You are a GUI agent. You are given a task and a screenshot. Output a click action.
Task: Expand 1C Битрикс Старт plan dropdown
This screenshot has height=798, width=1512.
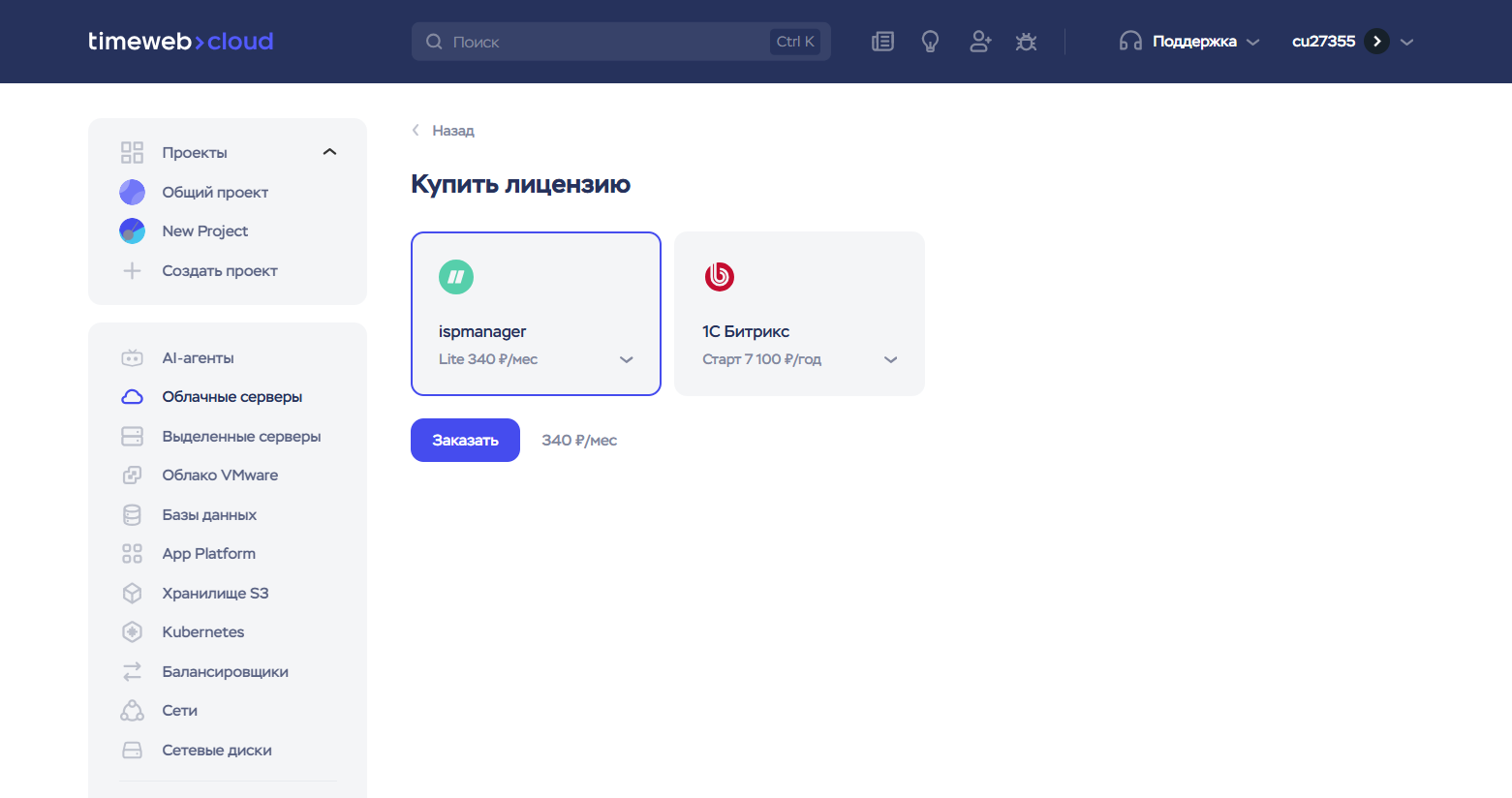click(x=890, y=359)
